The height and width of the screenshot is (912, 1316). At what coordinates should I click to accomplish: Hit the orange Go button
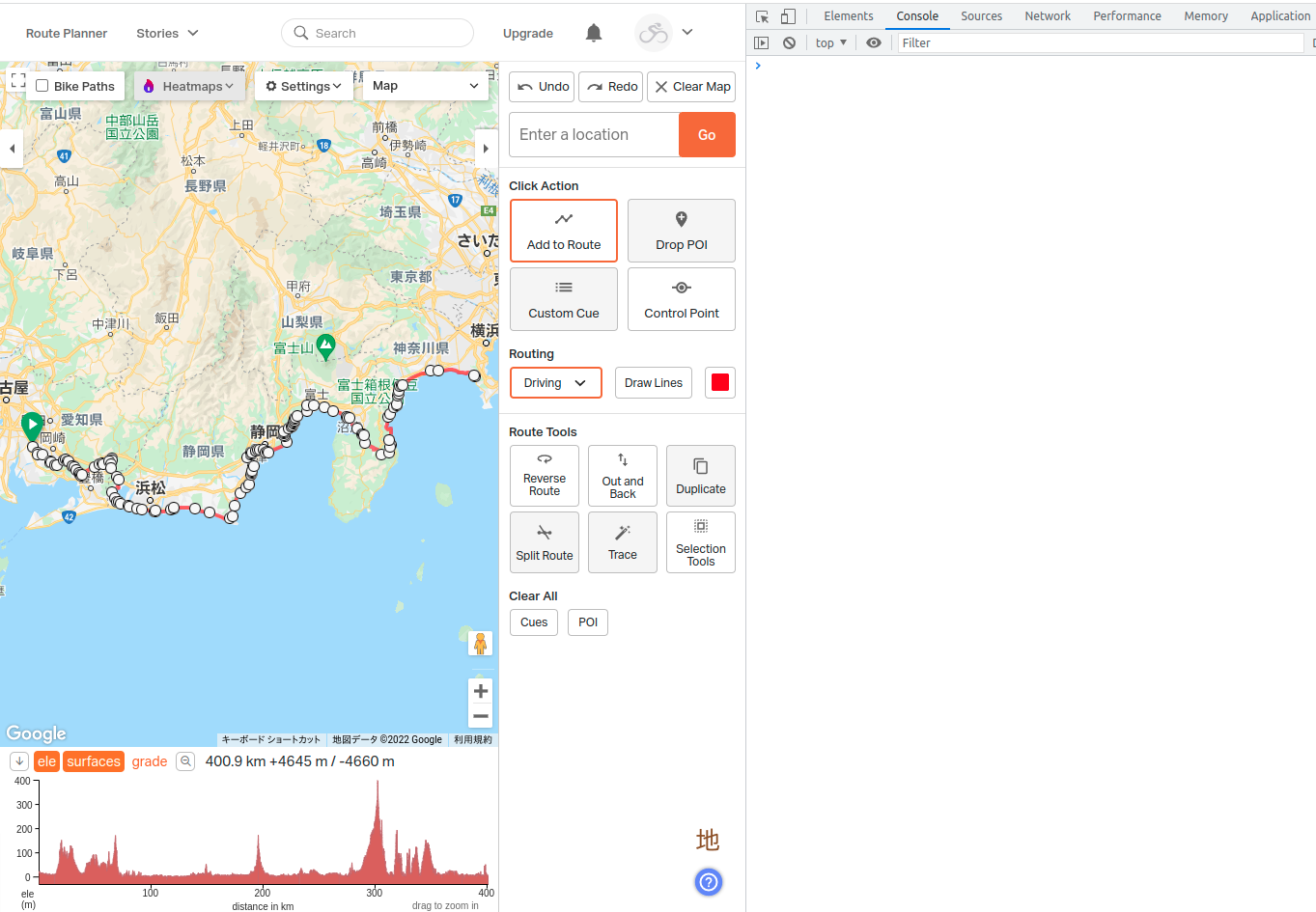(x=707, y=135)
